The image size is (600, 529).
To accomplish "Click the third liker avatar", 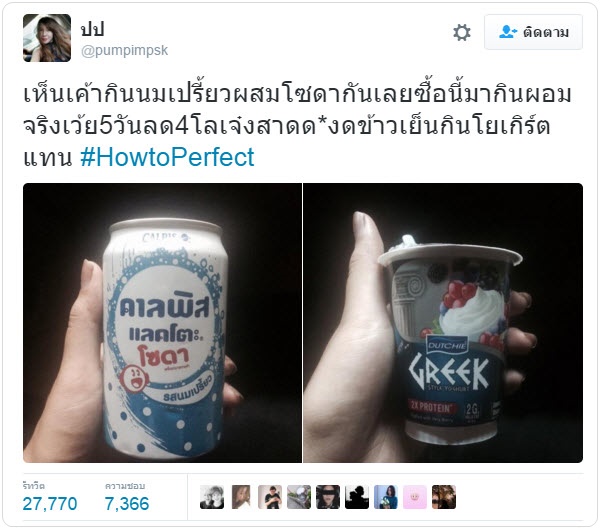I will tap(270, 497).
